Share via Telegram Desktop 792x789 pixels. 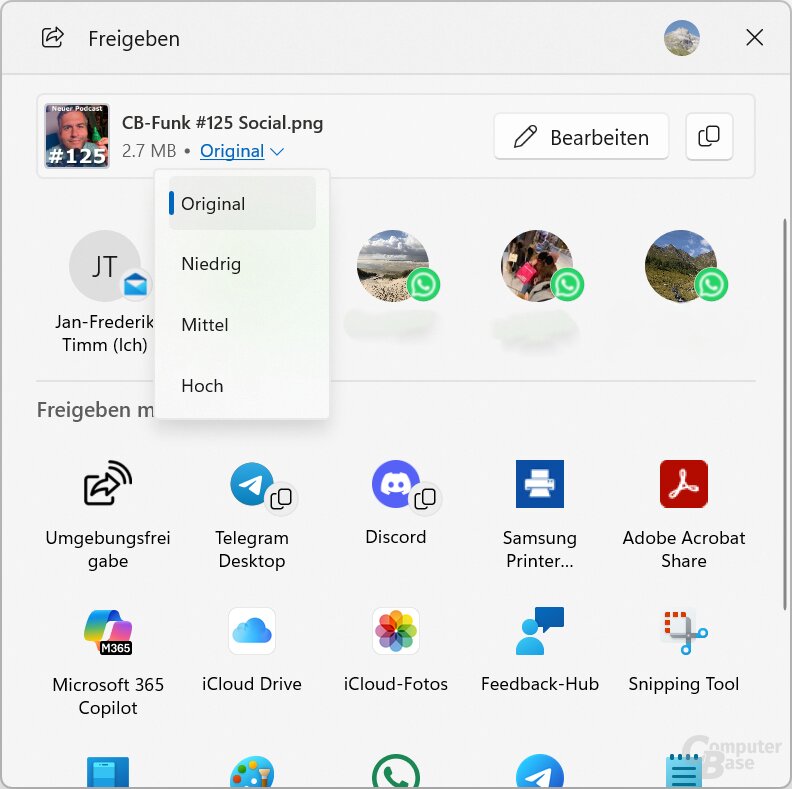[252, 515]
